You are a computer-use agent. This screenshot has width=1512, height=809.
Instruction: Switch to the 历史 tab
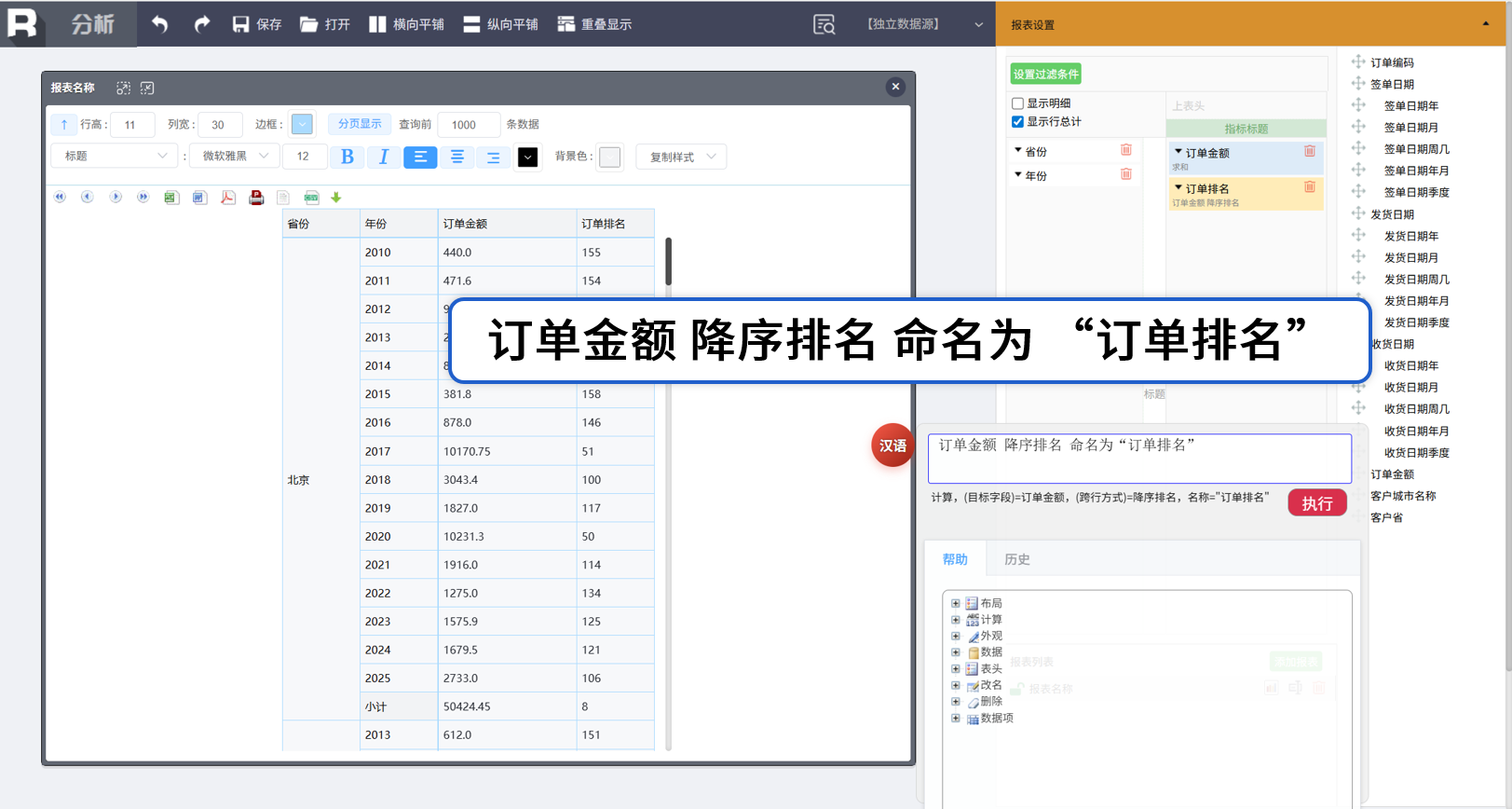coord(1016,559)
